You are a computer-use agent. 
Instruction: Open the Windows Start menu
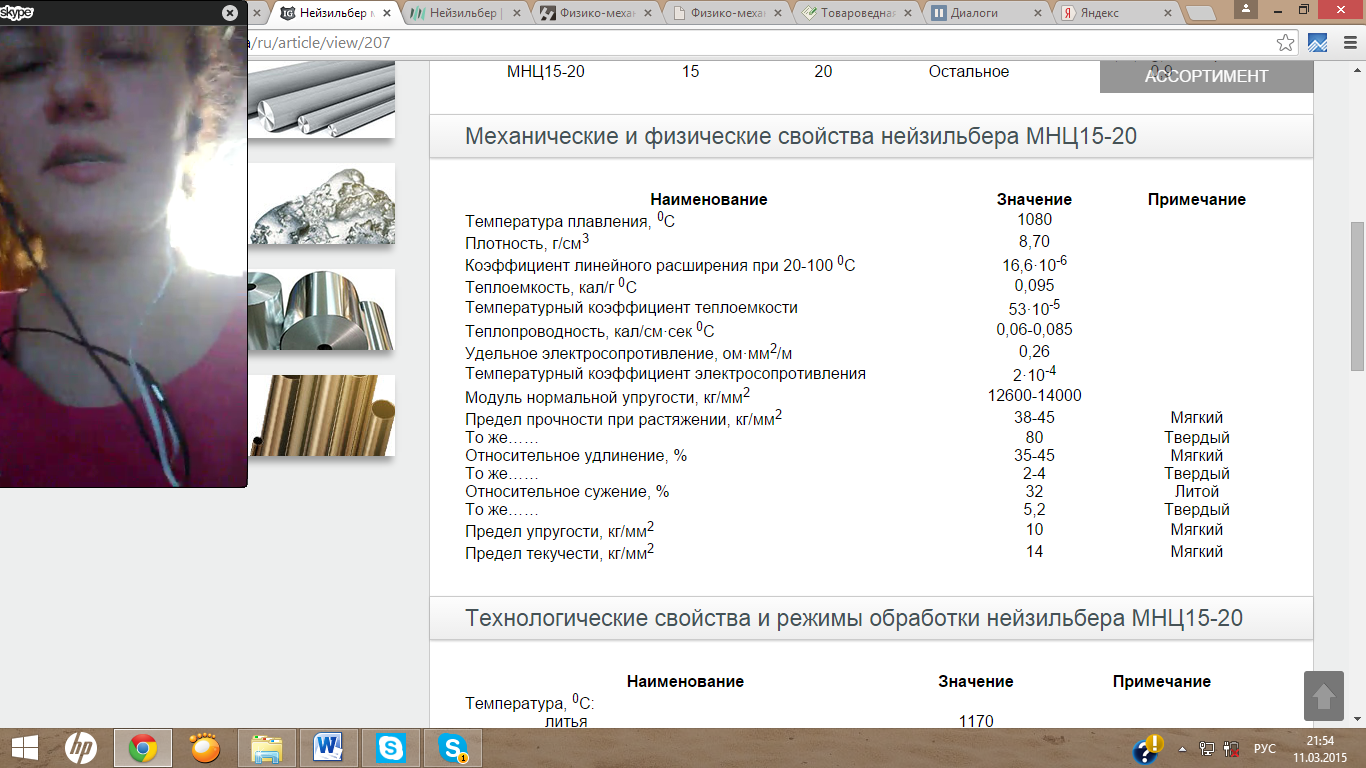(x=24, y=748)
